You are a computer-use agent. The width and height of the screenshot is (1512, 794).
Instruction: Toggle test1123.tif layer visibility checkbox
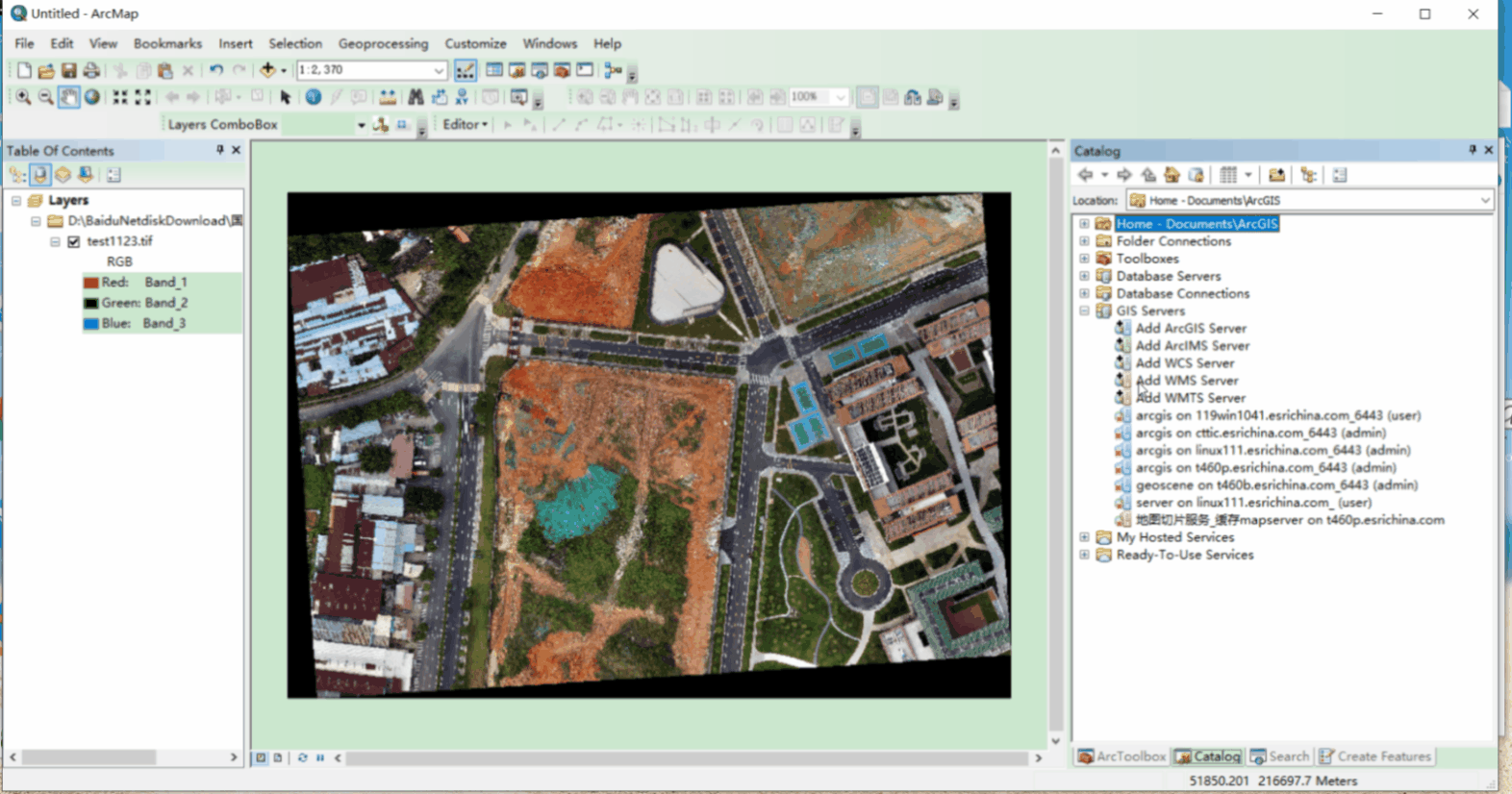click(x=74, y=241)
